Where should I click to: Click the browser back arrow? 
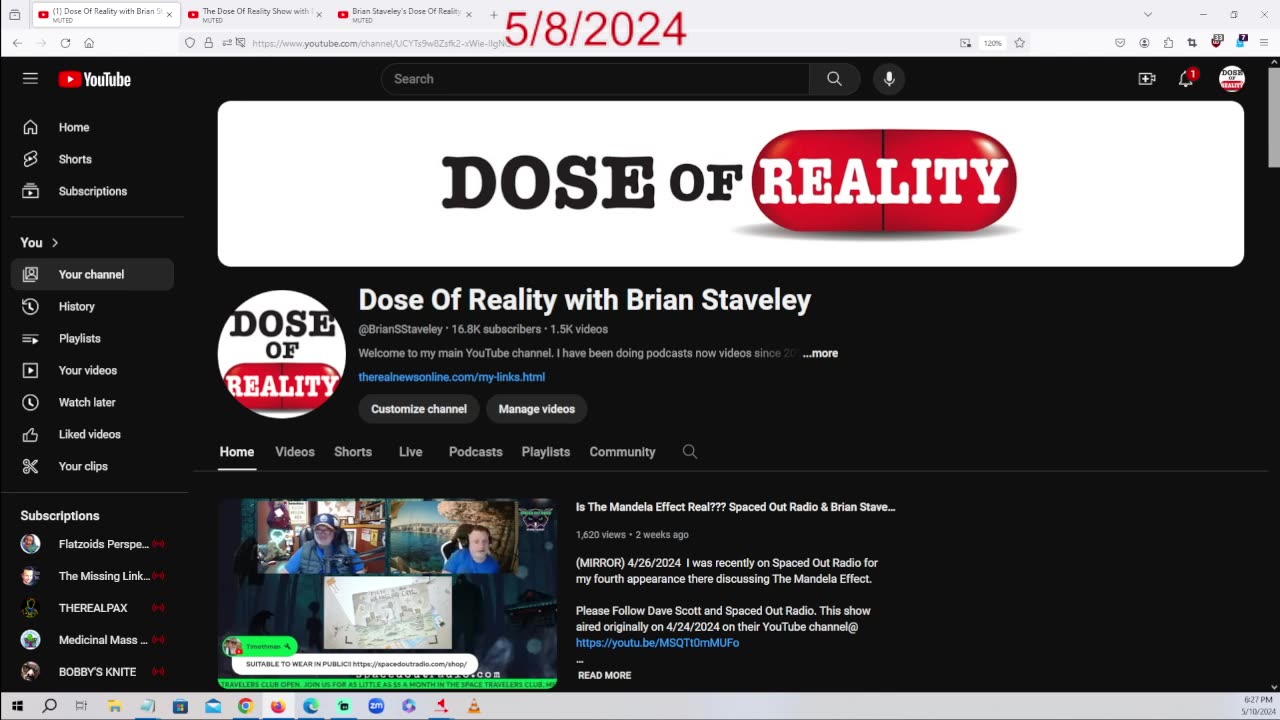(17, 43)
